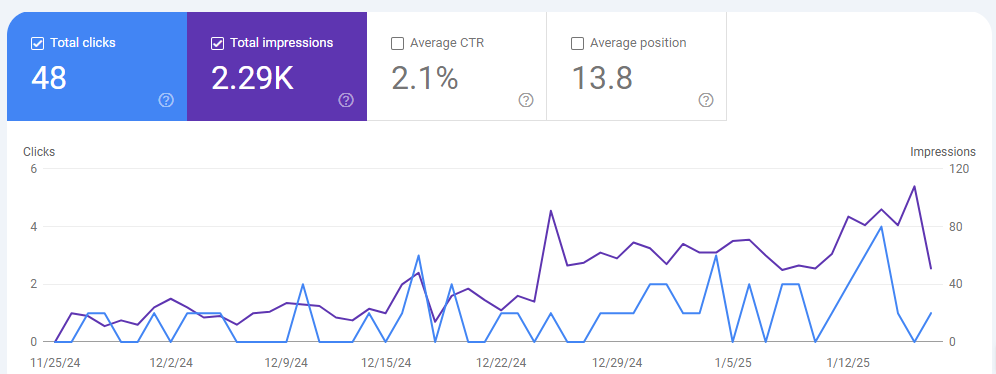Screen dimensions: 996x374
Task: Click the 1/5/25 date label on axis
Action: pos(733,363)
